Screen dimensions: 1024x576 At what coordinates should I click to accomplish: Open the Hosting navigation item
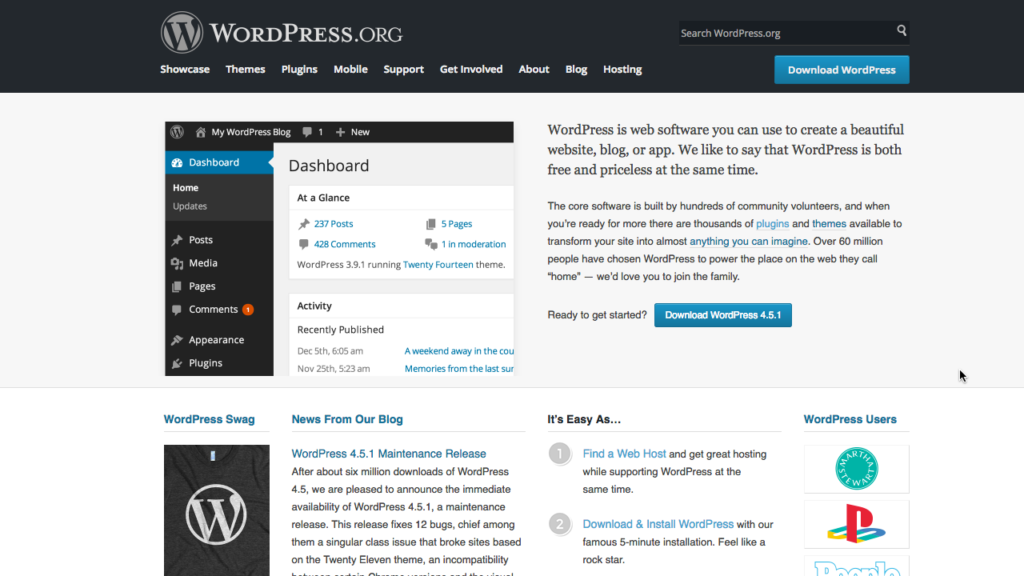point(622,69)
